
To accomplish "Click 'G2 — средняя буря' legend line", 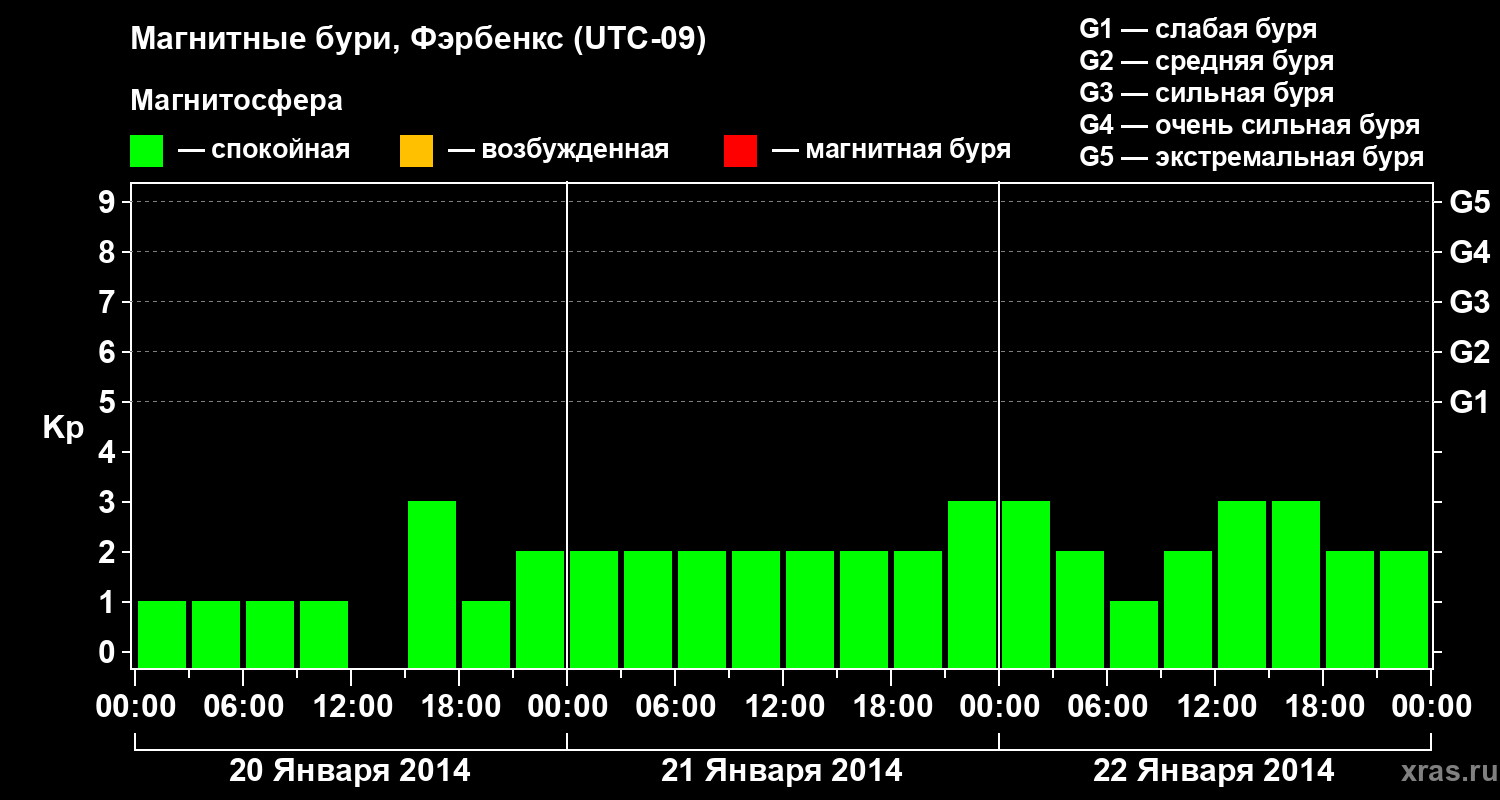I will pyautogui.click(x=1206, y=61).
